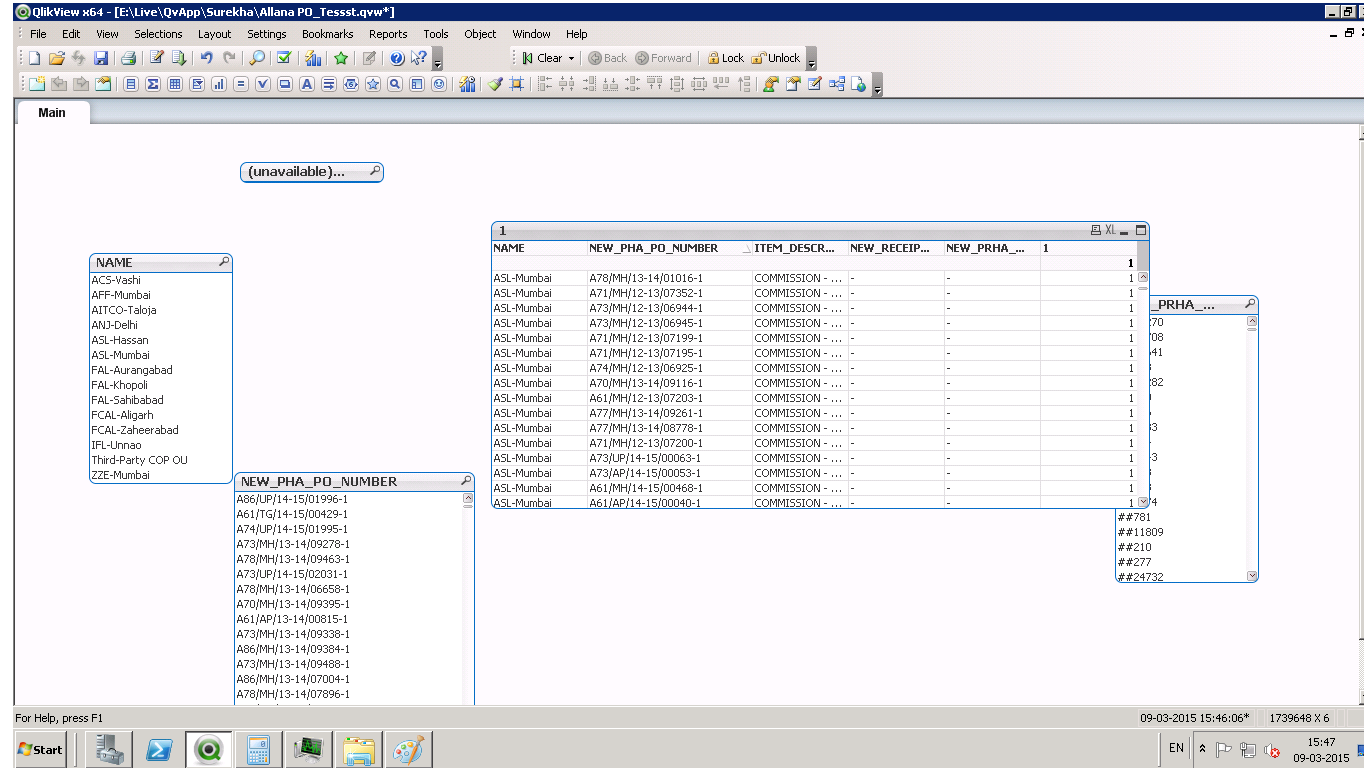Image resolution: width=1364 pixels, height=768 pixels.
Task: Click the NEW_PHA_PO_NUMBER list box scrollbar
Action: click(467, 600)
